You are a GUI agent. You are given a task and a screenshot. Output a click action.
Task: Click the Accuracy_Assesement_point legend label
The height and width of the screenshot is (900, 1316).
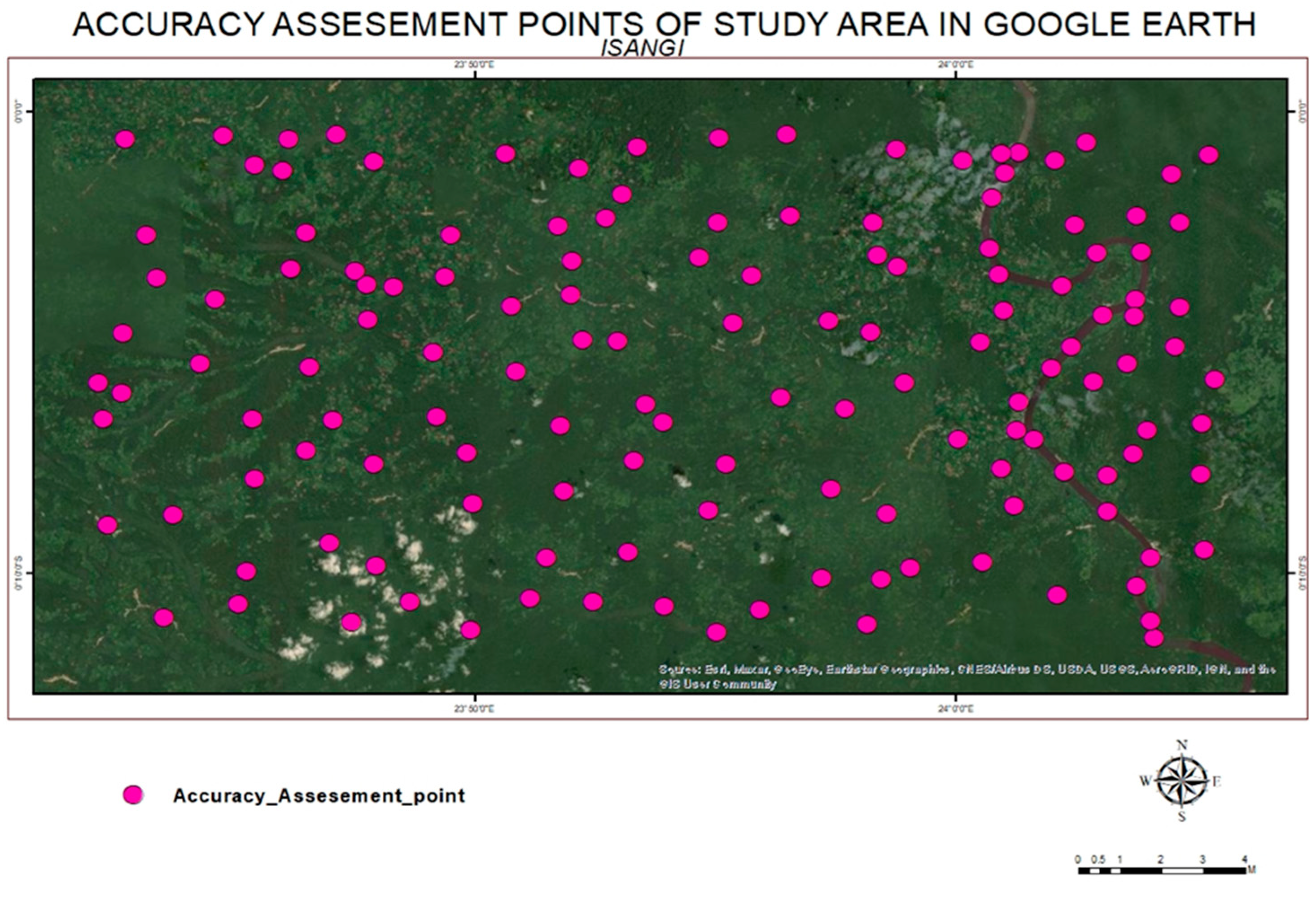319,795
